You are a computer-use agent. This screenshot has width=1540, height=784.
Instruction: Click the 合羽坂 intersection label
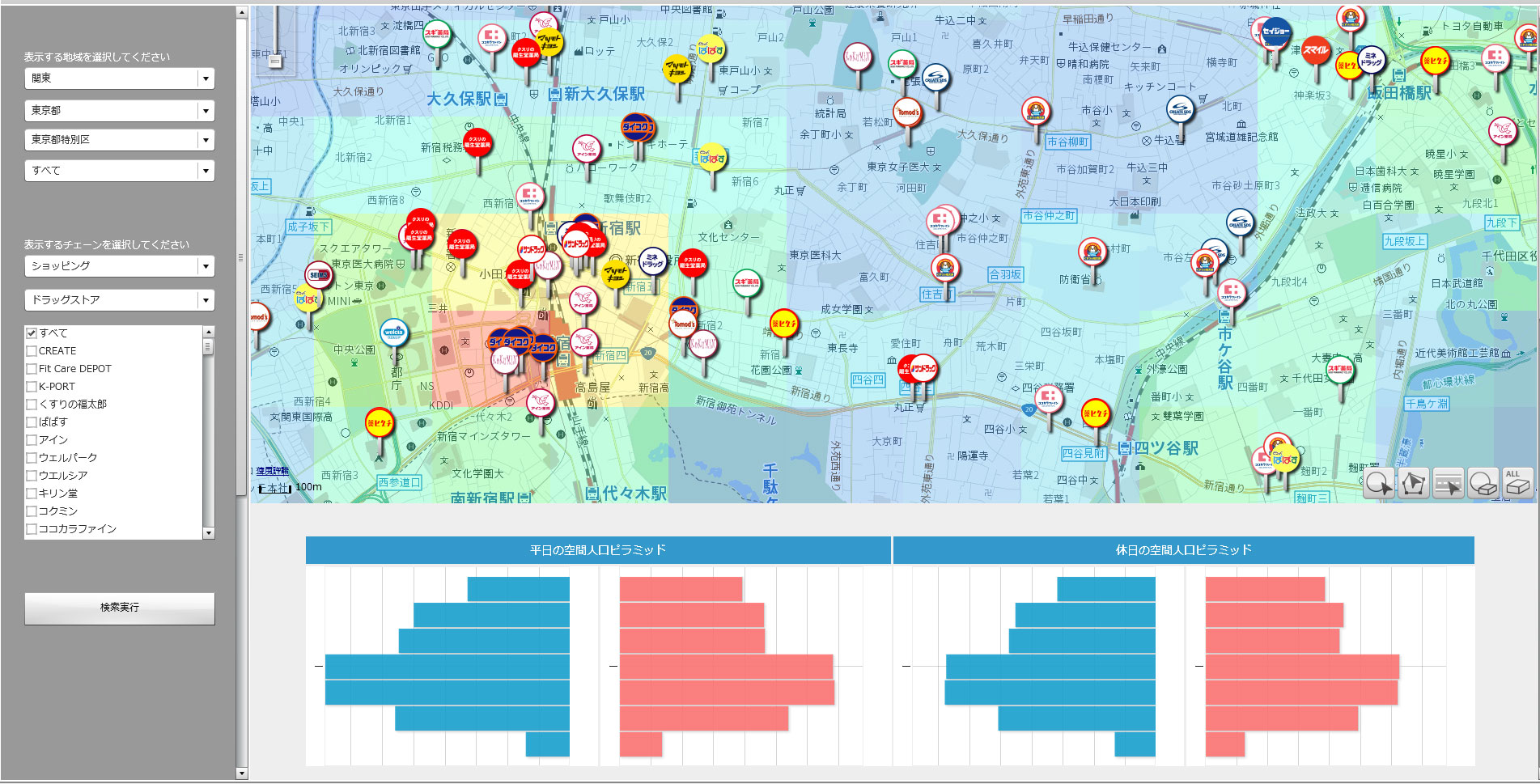1005,275
